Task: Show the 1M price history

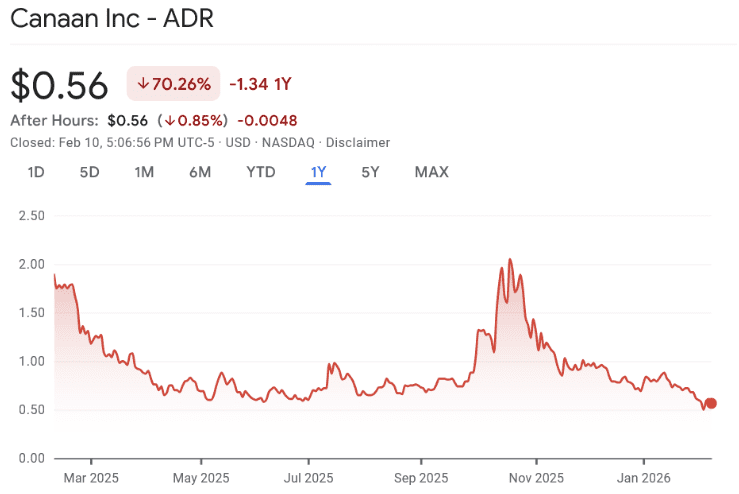Action: (x=144, y=172)
